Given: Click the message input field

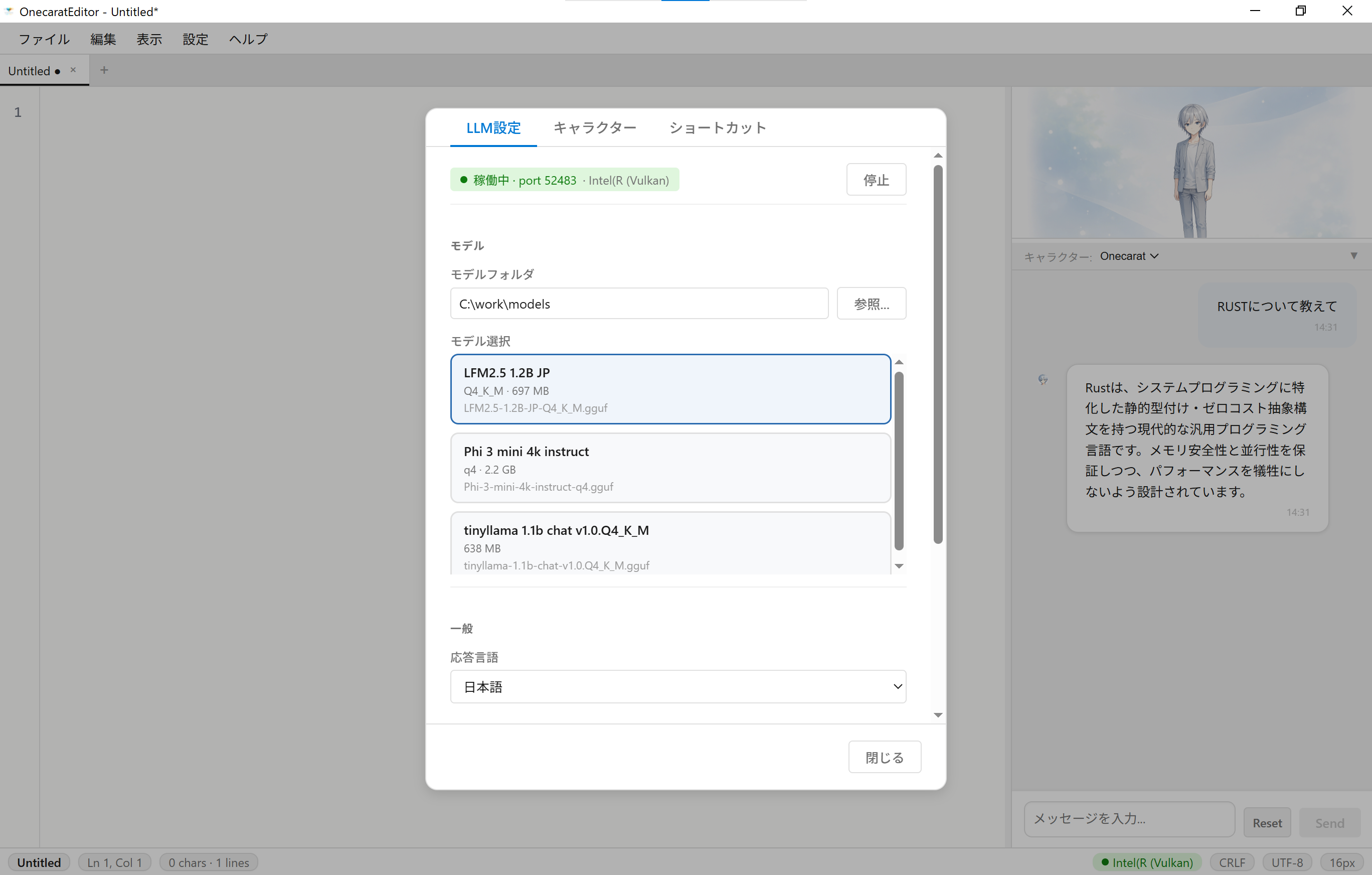Looking at the screenshot, I should pos(1128,819).
